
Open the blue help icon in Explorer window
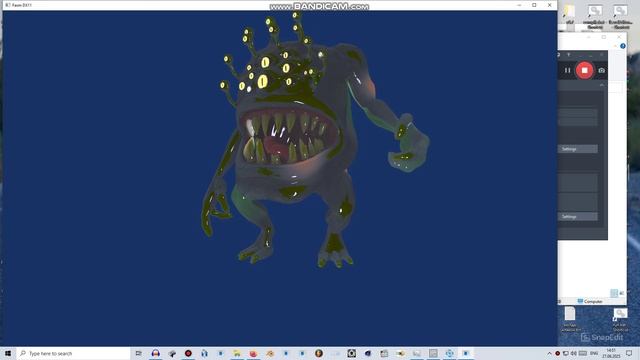pyautogui.click(x=622, y=46)
